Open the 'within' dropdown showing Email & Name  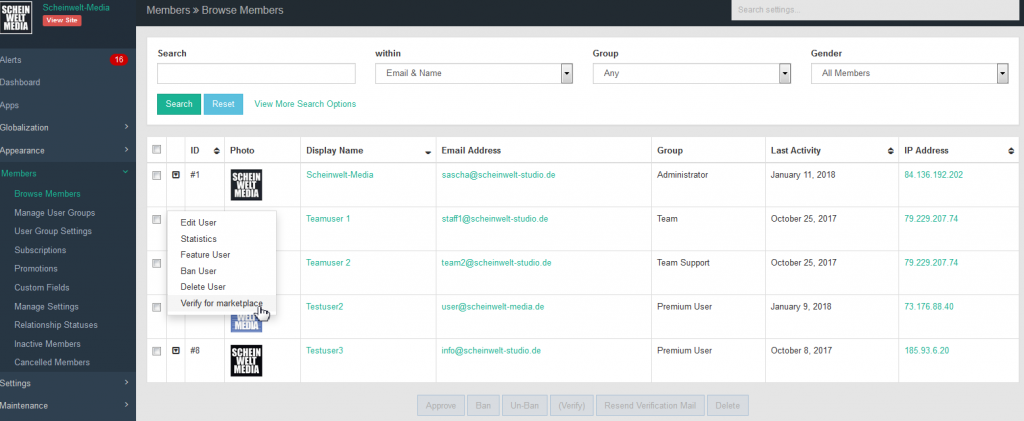[x=474, y=73]
